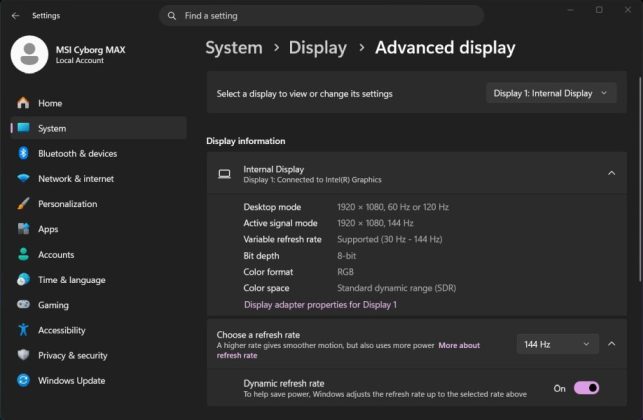Click the user profile avatar

pyautogui.click(x=30, y=54)
